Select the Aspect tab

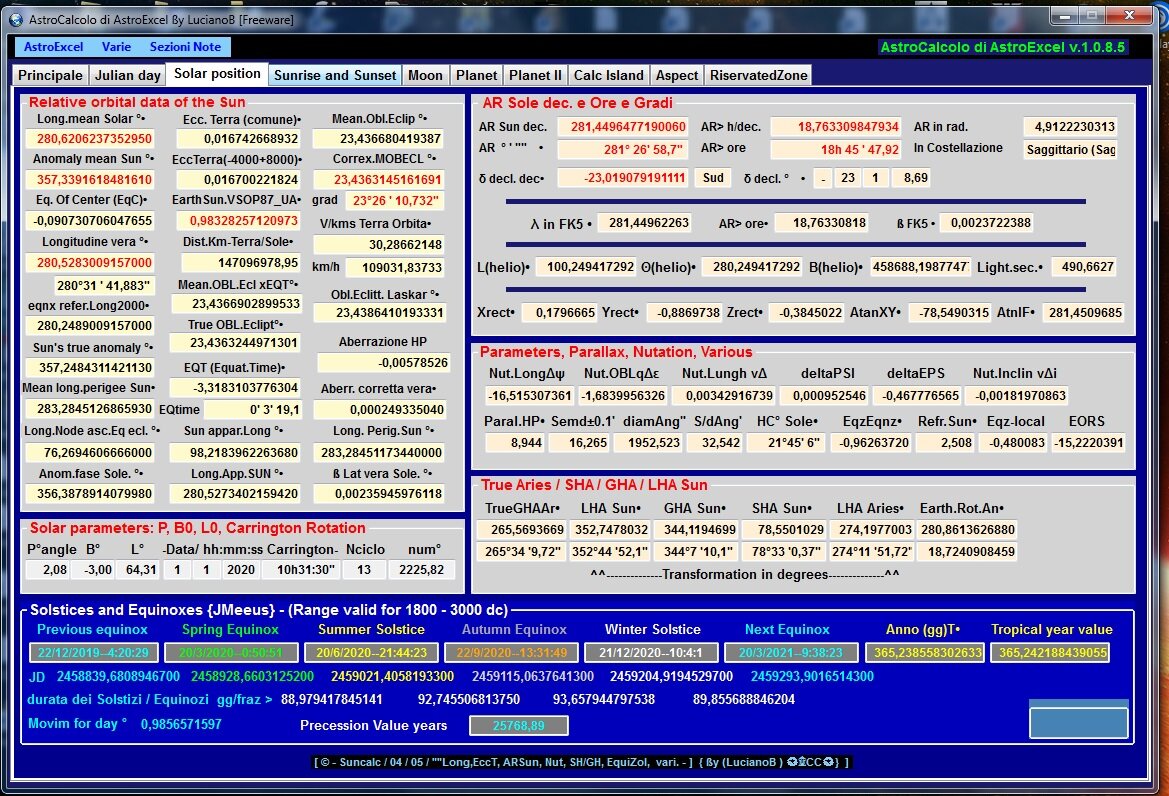[x=677, y=75]
